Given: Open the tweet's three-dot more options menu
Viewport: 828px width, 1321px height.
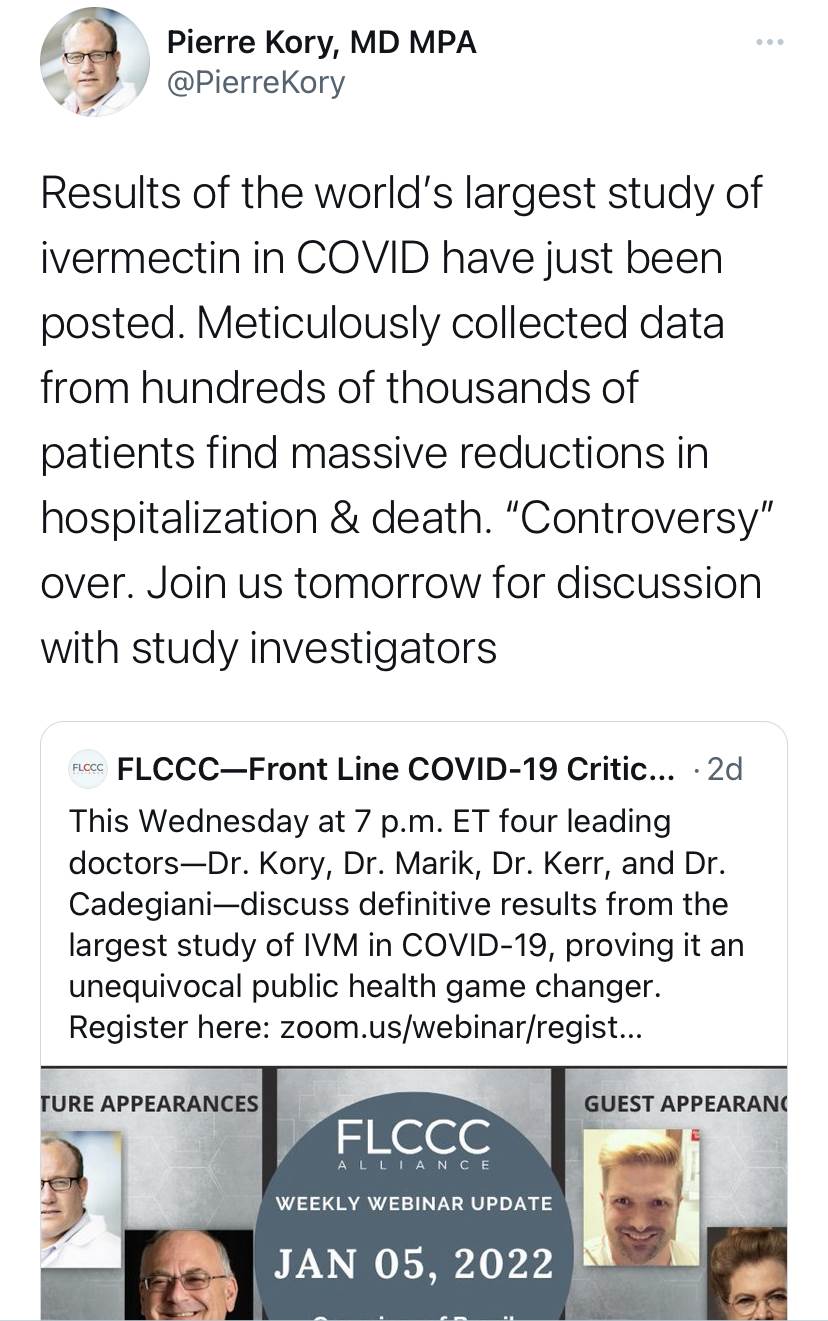Looking at the screenshot, I should point(770,43).
